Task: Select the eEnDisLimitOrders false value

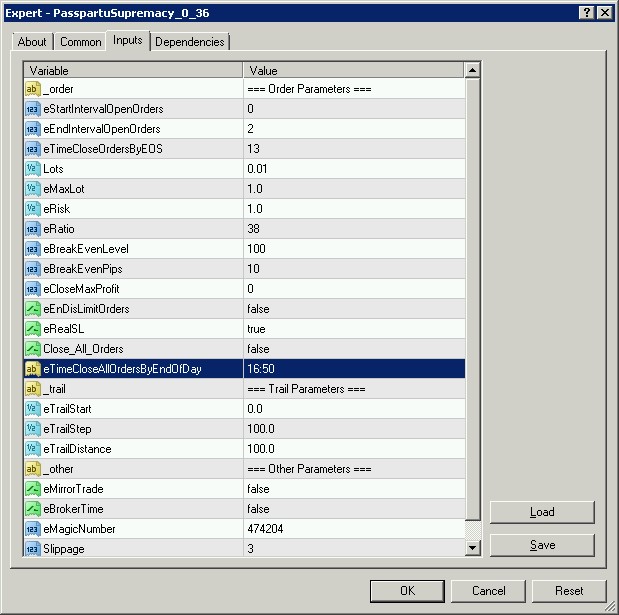Action: 354,309
